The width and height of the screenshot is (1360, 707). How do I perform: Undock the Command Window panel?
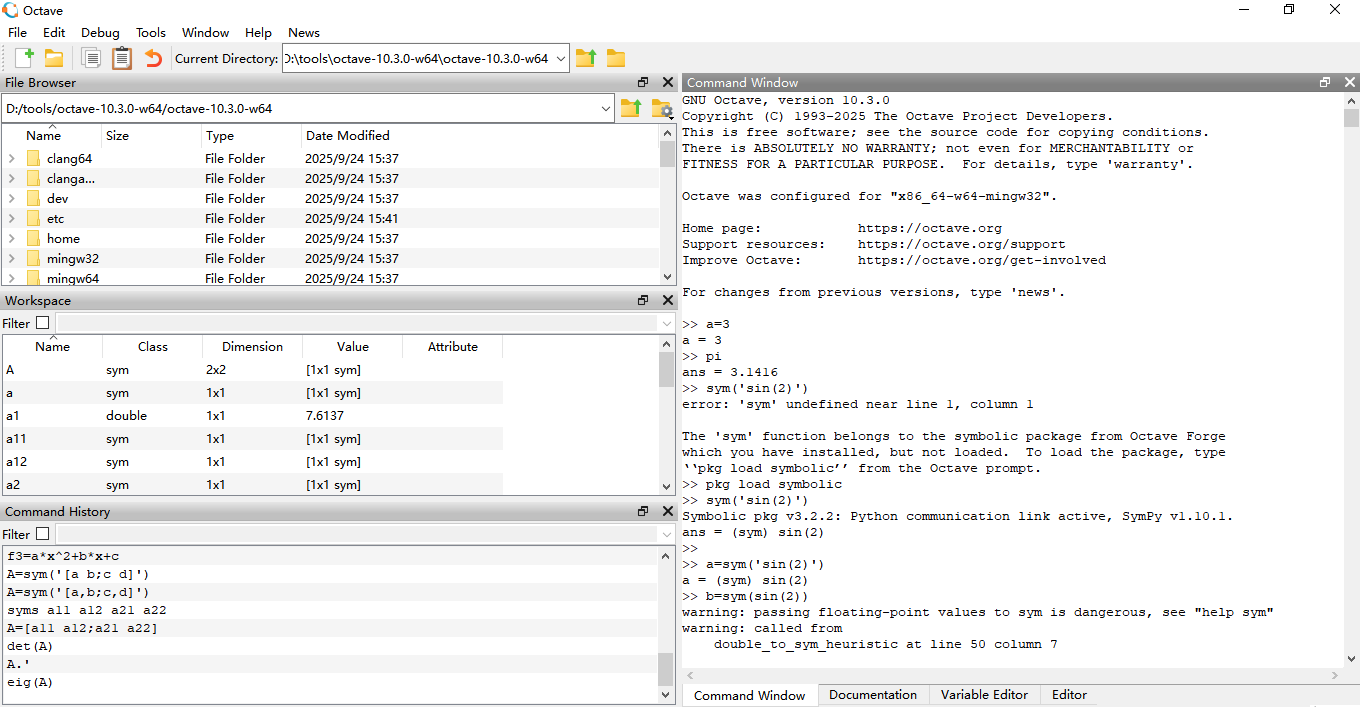click(x=1325, y=83)
